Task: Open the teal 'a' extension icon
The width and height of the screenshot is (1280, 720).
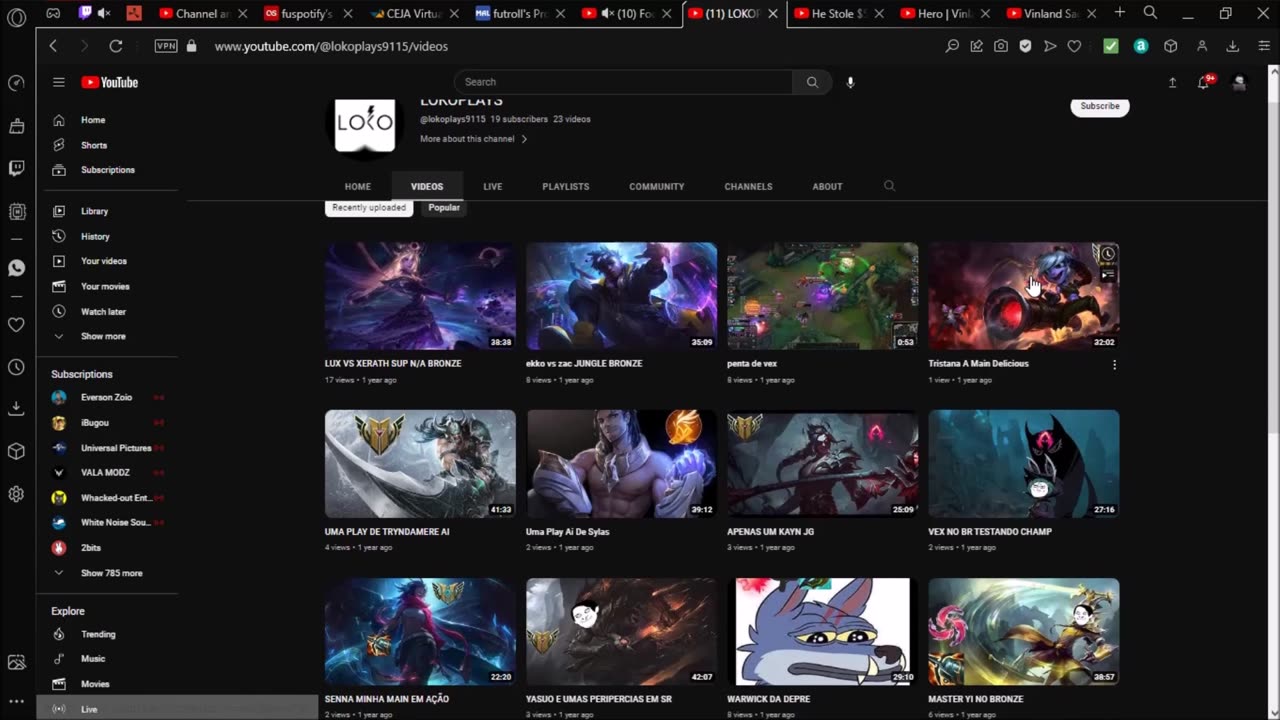Action: 1141,46
